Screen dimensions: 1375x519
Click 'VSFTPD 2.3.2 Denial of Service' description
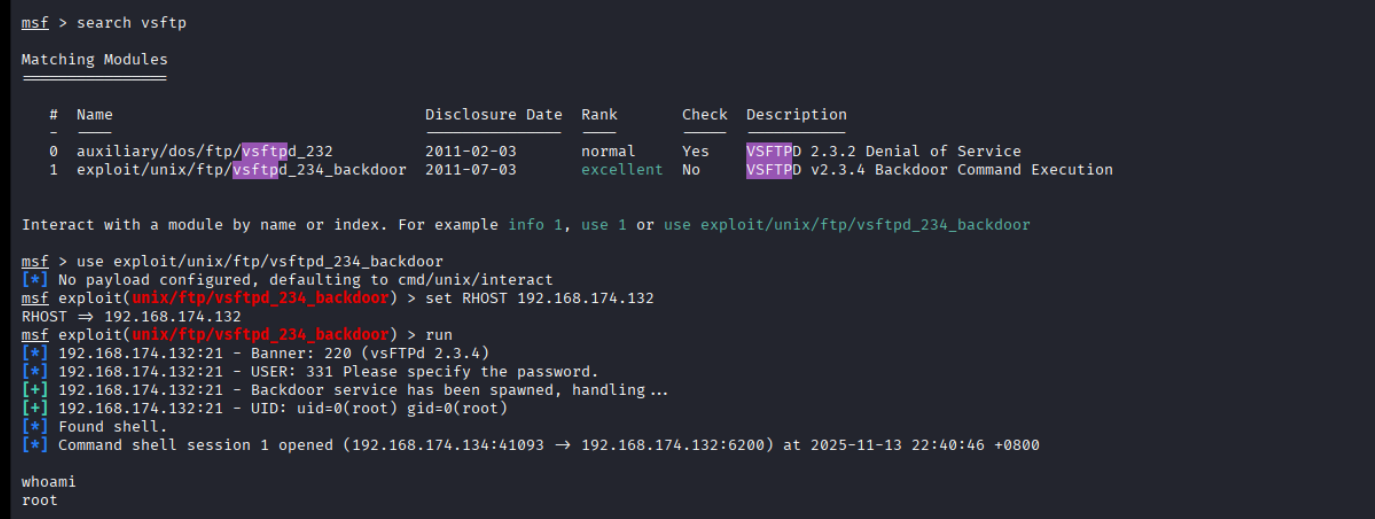(x=883, y=151)
